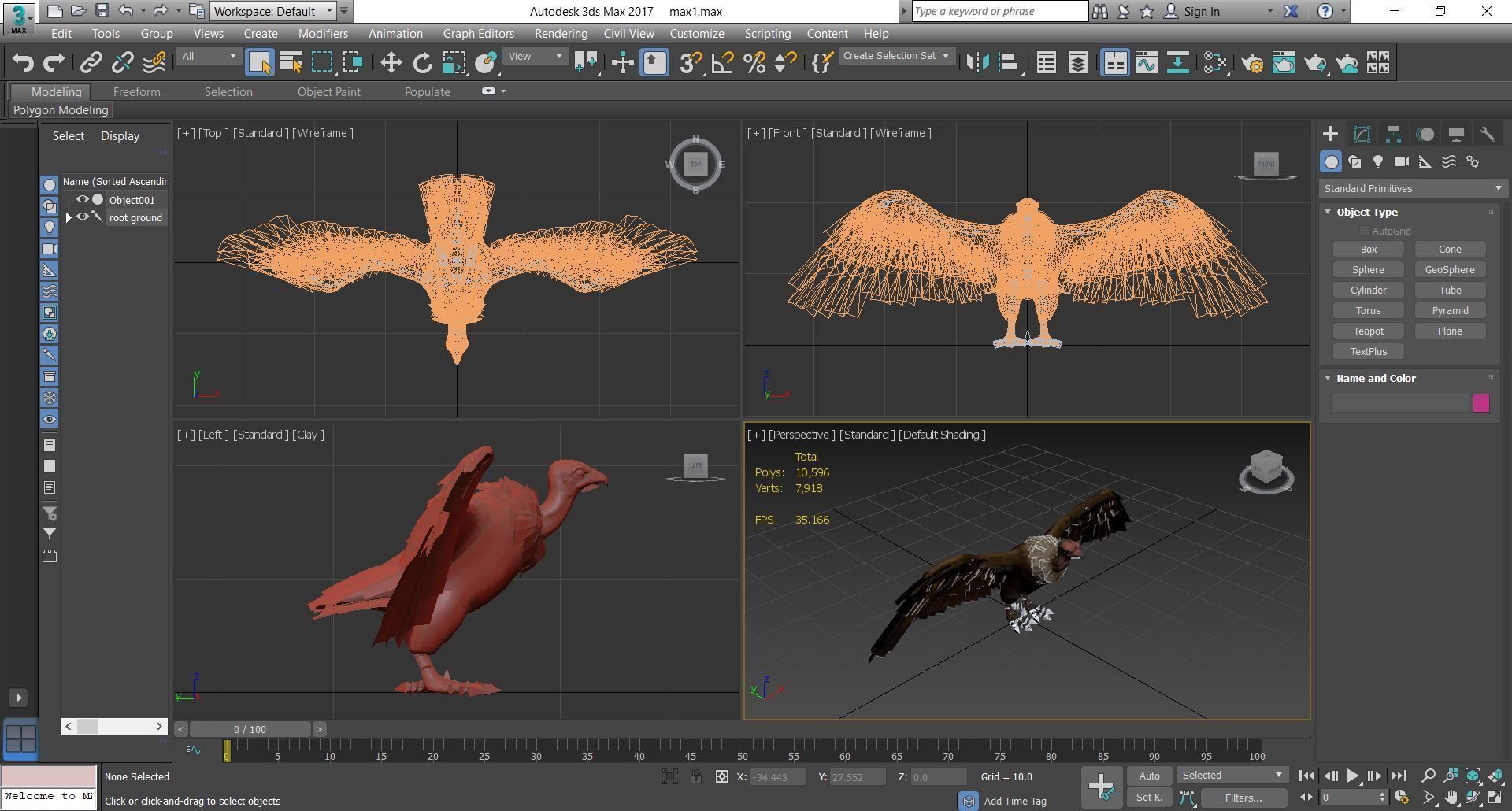Click the GeoSphere primitive button
The image size is (1512, 811).
tap(1450, 269)
